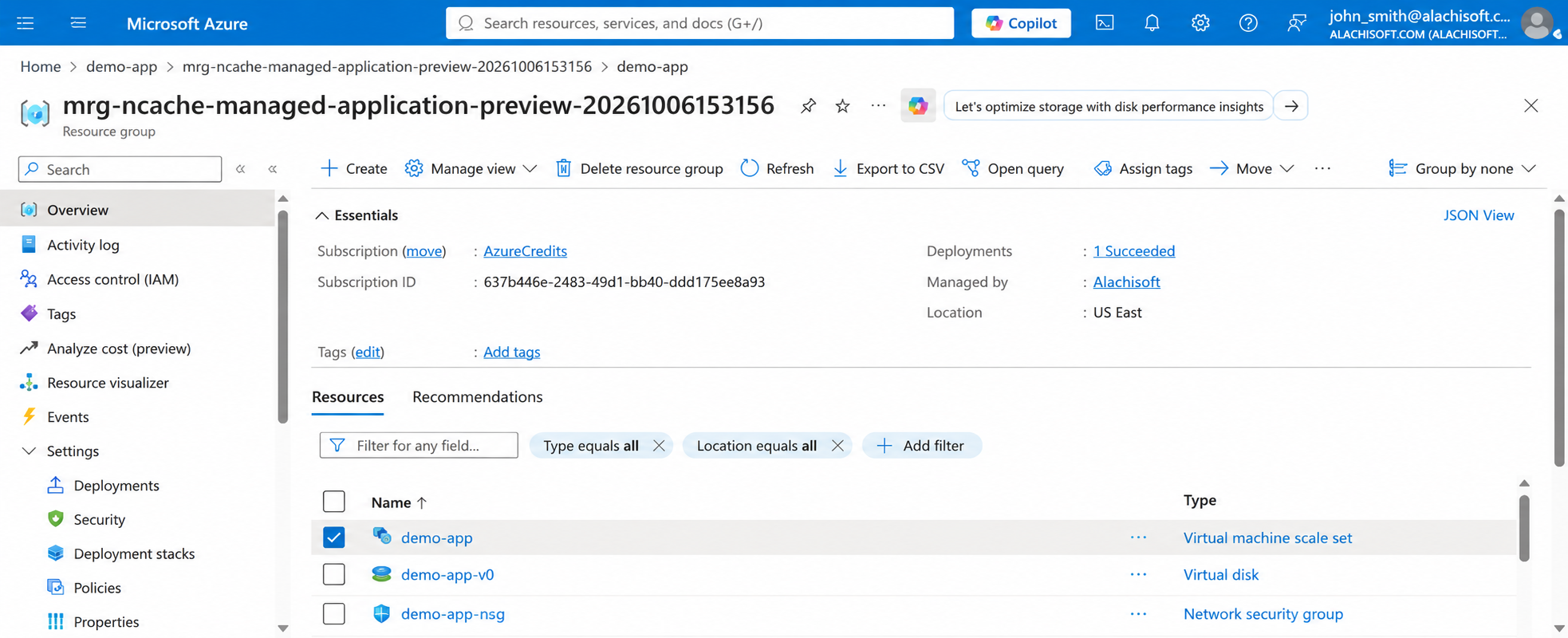Screen dimensions: 1568x638
Task: Collapse the Settings menu group
Action: 29,451
